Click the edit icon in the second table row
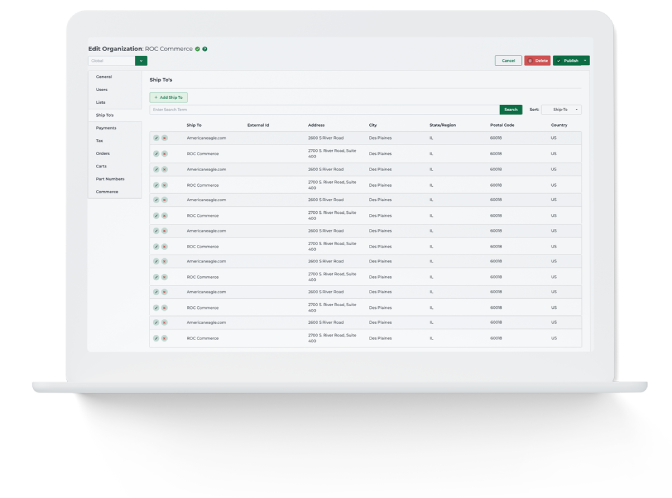The width and height of the screenshot is (672, 498). click(x=156, y=154)
